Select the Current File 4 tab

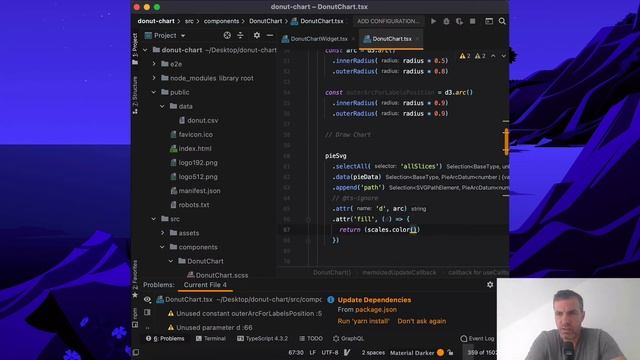205,285
